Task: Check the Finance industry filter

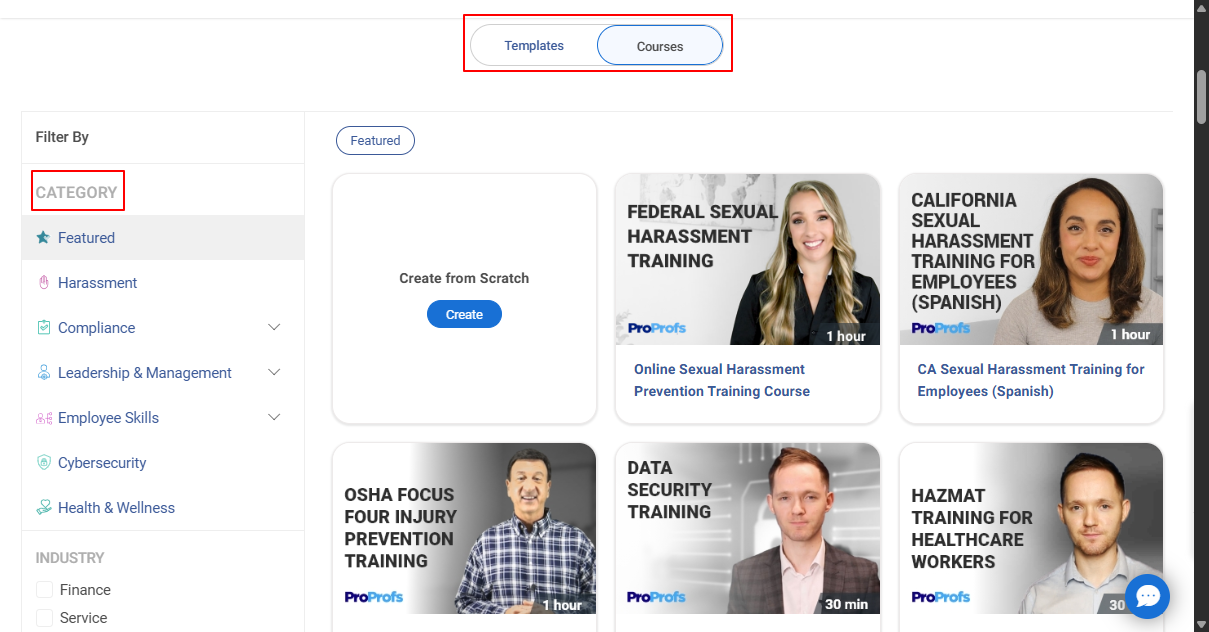Action: tap(44, 589)
